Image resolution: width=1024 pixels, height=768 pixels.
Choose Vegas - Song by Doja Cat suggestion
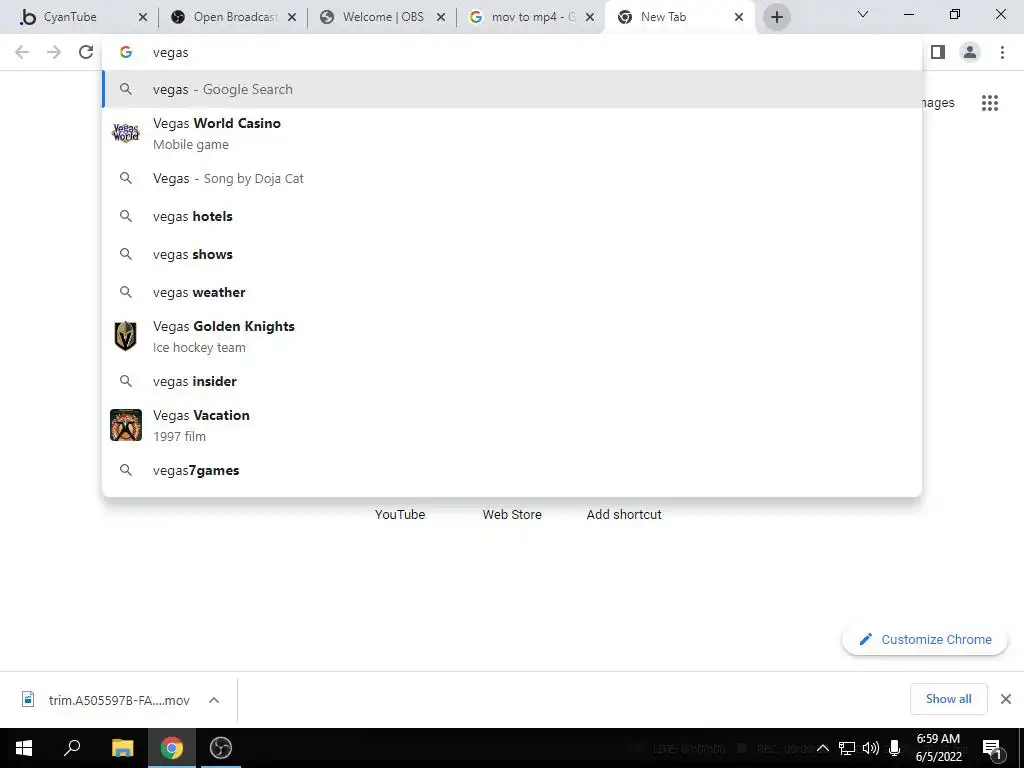click(x=512, y=178)
